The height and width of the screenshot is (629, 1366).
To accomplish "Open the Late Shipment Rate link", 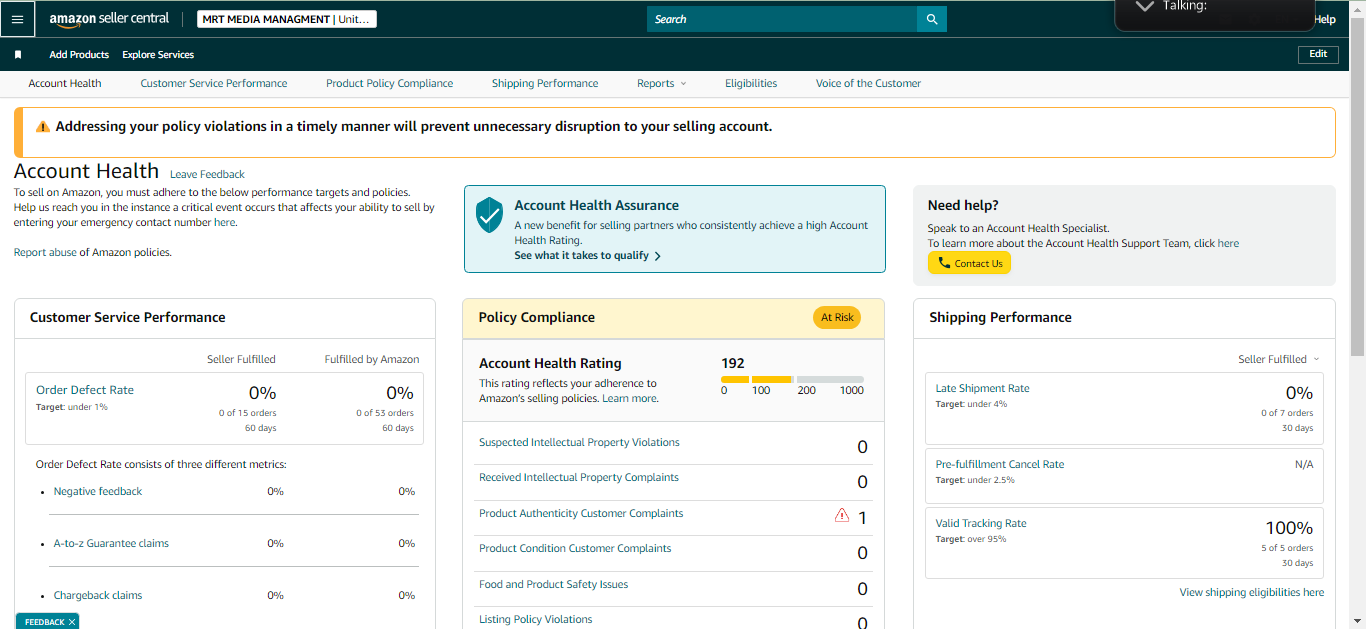I will click(x=982, y=388).
